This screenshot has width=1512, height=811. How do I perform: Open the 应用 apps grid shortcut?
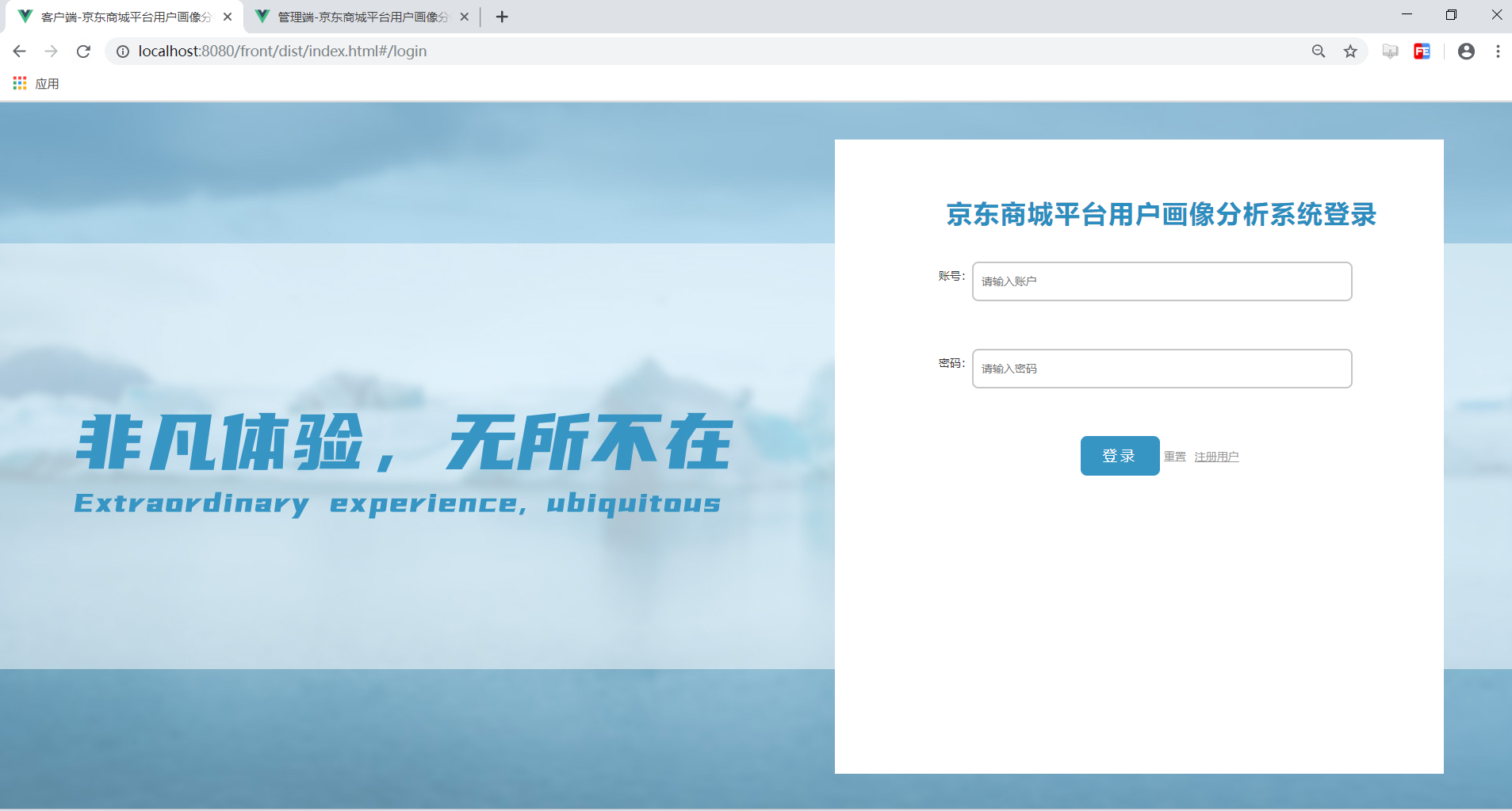point(36,83)
